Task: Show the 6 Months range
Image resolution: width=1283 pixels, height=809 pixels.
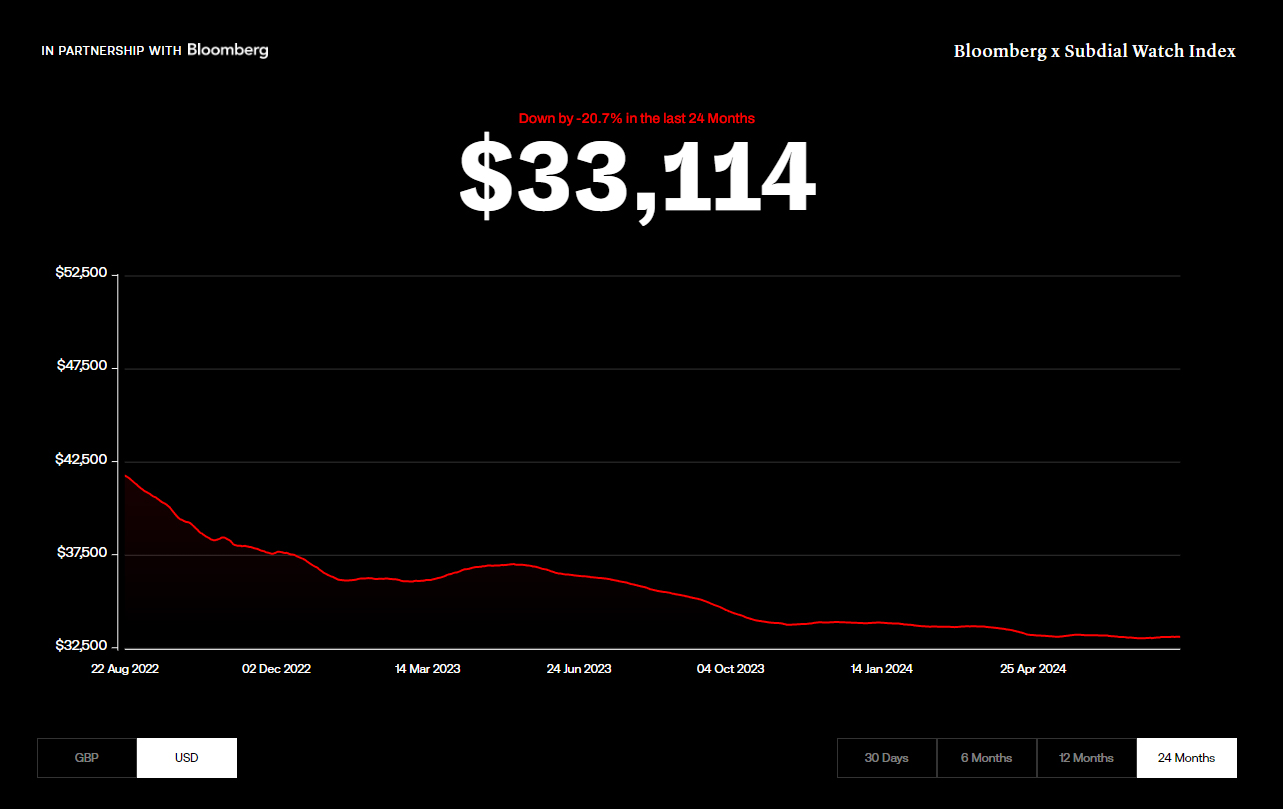Action: click(987, 758)
